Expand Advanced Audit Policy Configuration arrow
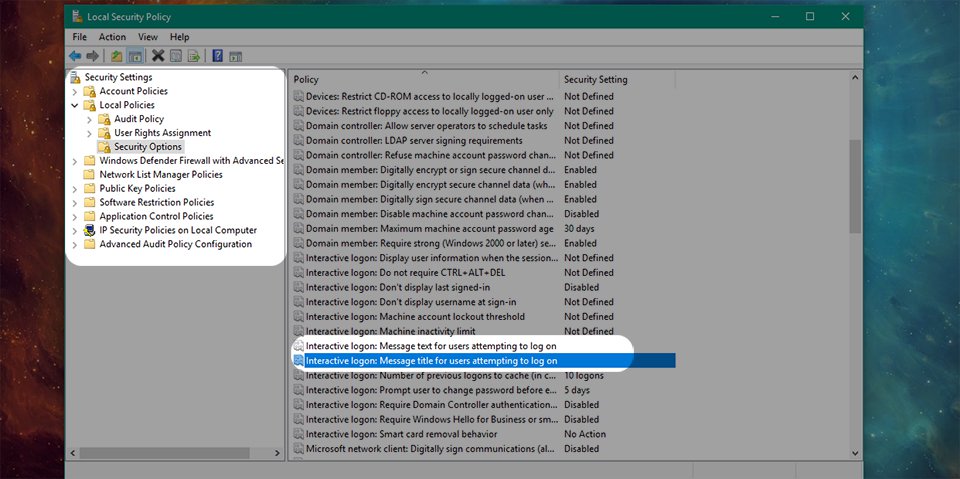Image resolution: width=960 pixels, height=479 pixels. (x=75, y=244)
